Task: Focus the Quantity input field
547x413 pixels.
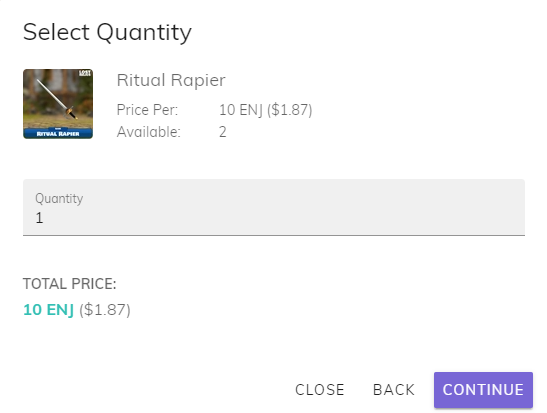Action: point(274,207)
